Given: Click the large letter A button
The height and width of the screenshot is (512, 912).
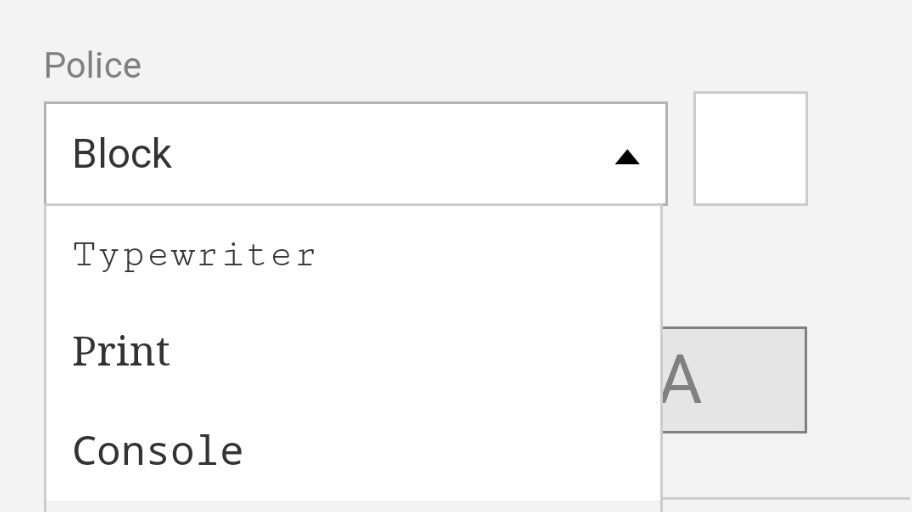Looking at the screenshot, I should pos(734,380).
